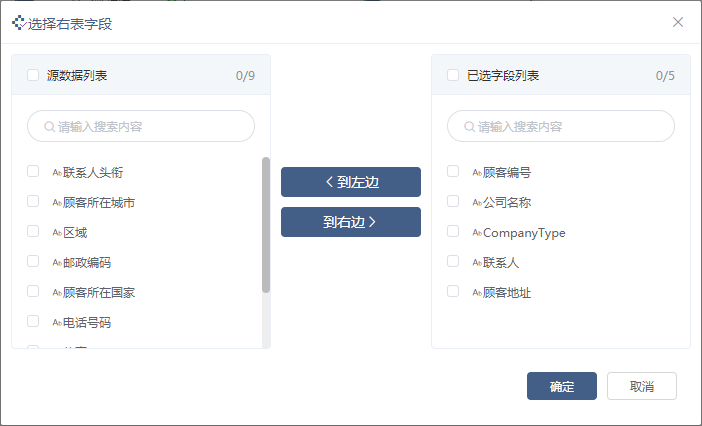Select the 电话号码 field checkbox
The height and width of the screenshot is (426, 702).
click(33, 321)
